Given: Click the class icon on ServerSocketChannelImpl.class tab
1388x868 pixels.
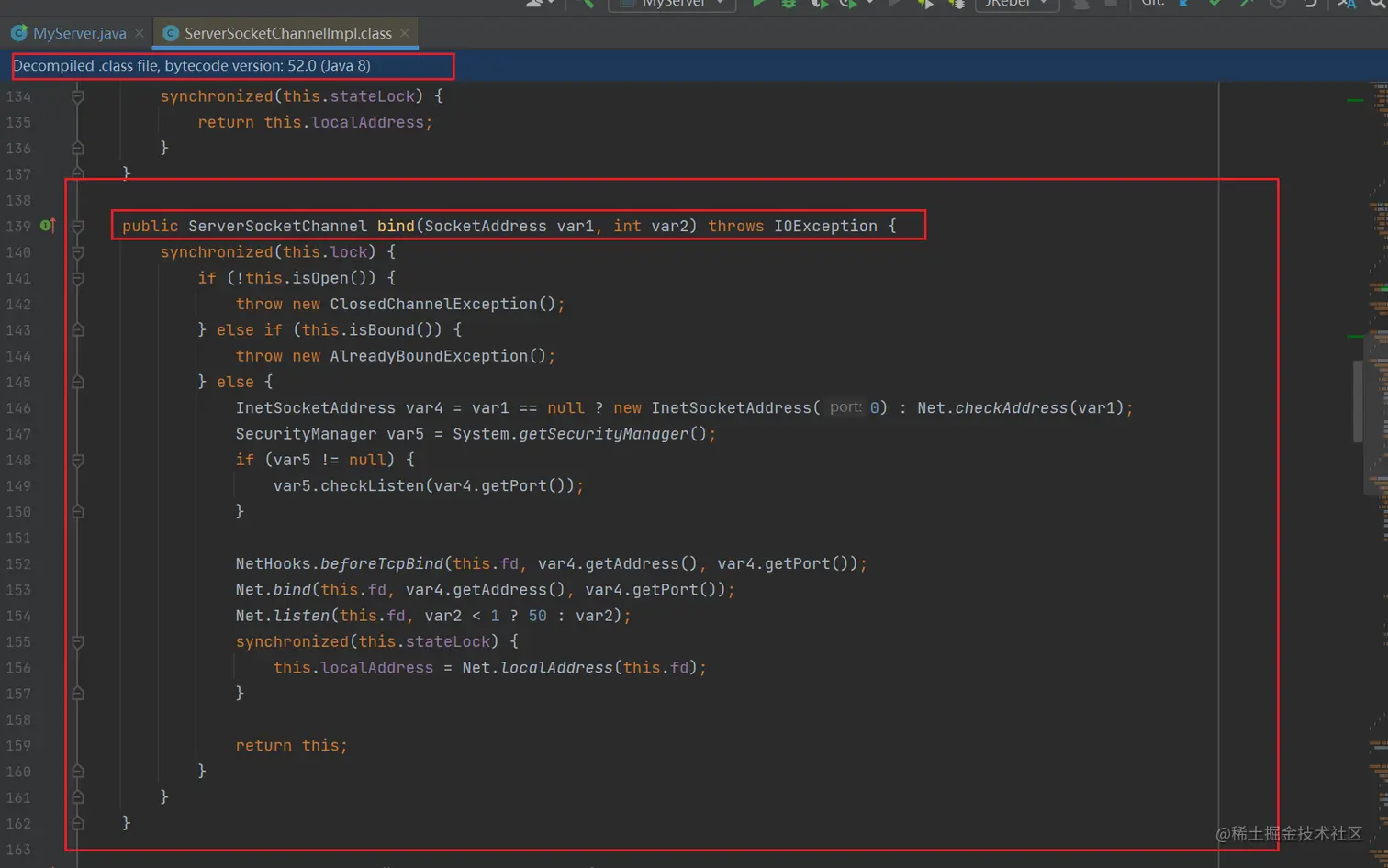Looking at the screenshot, I should [x=171, y=33].
